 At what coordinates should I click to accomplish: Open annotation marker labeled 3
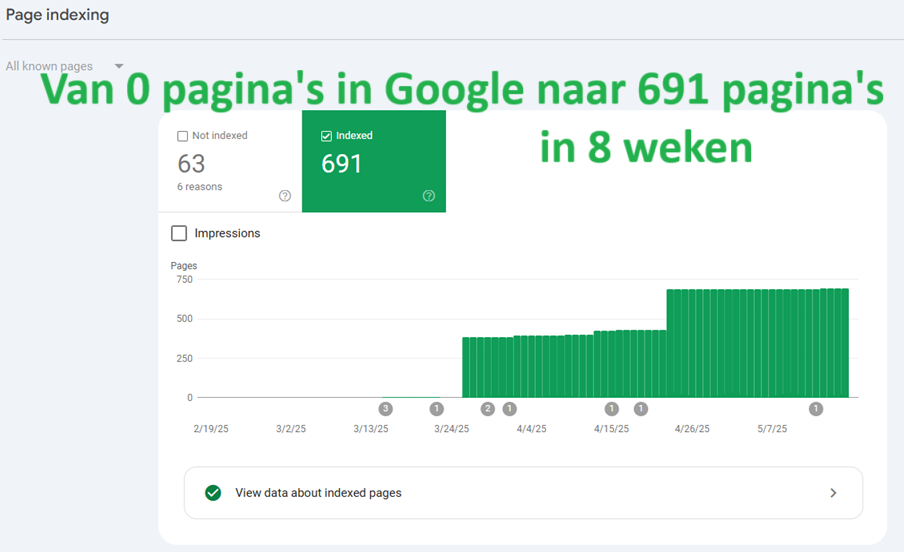pos(386,409)
